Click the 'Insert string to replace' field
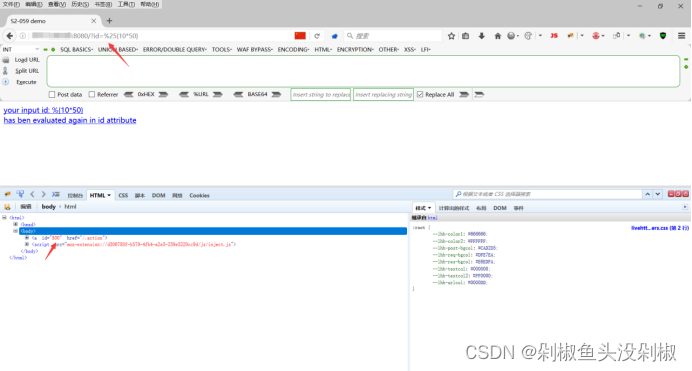692x371 pixels. 321,94
